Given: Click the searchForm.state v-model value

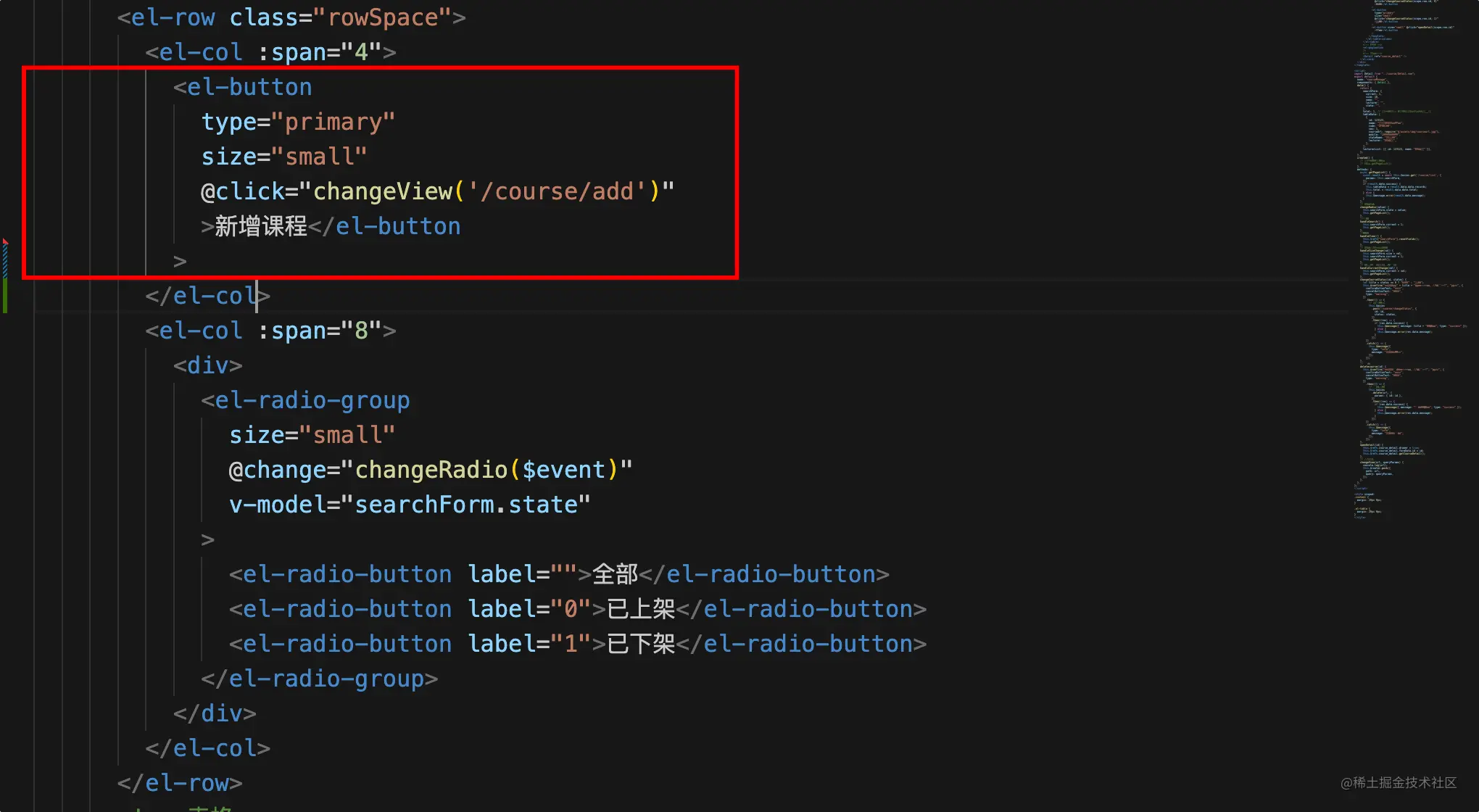Looking at the screenshot, I should tap(465, 505).
